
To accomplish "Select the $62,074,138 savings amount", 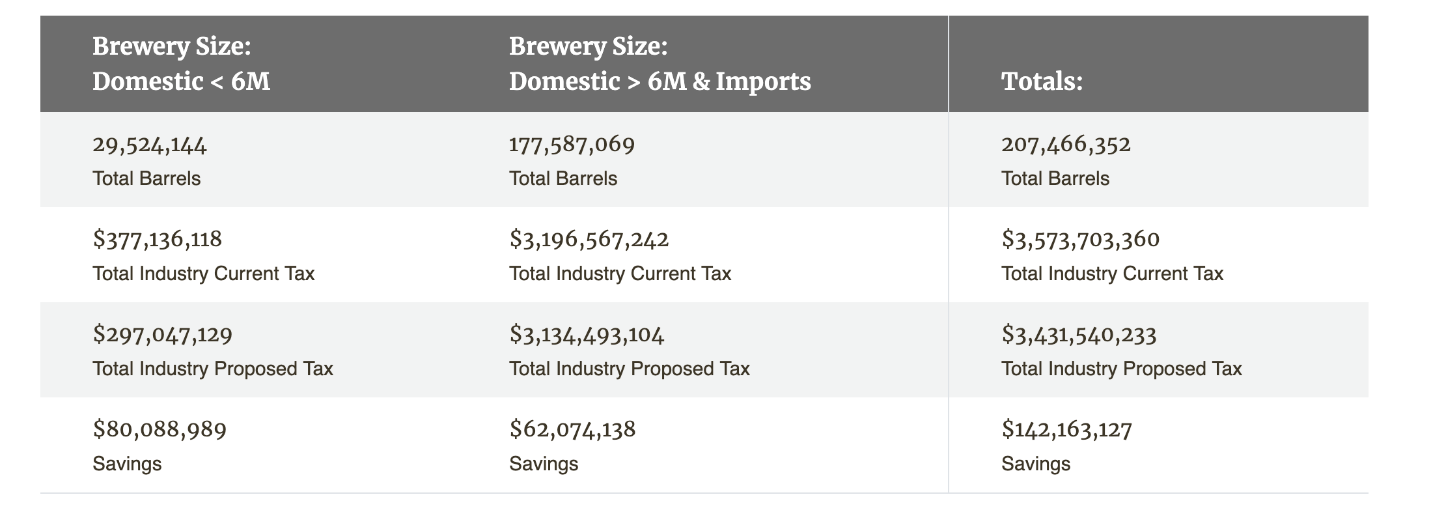I will (x=572, y=429).
